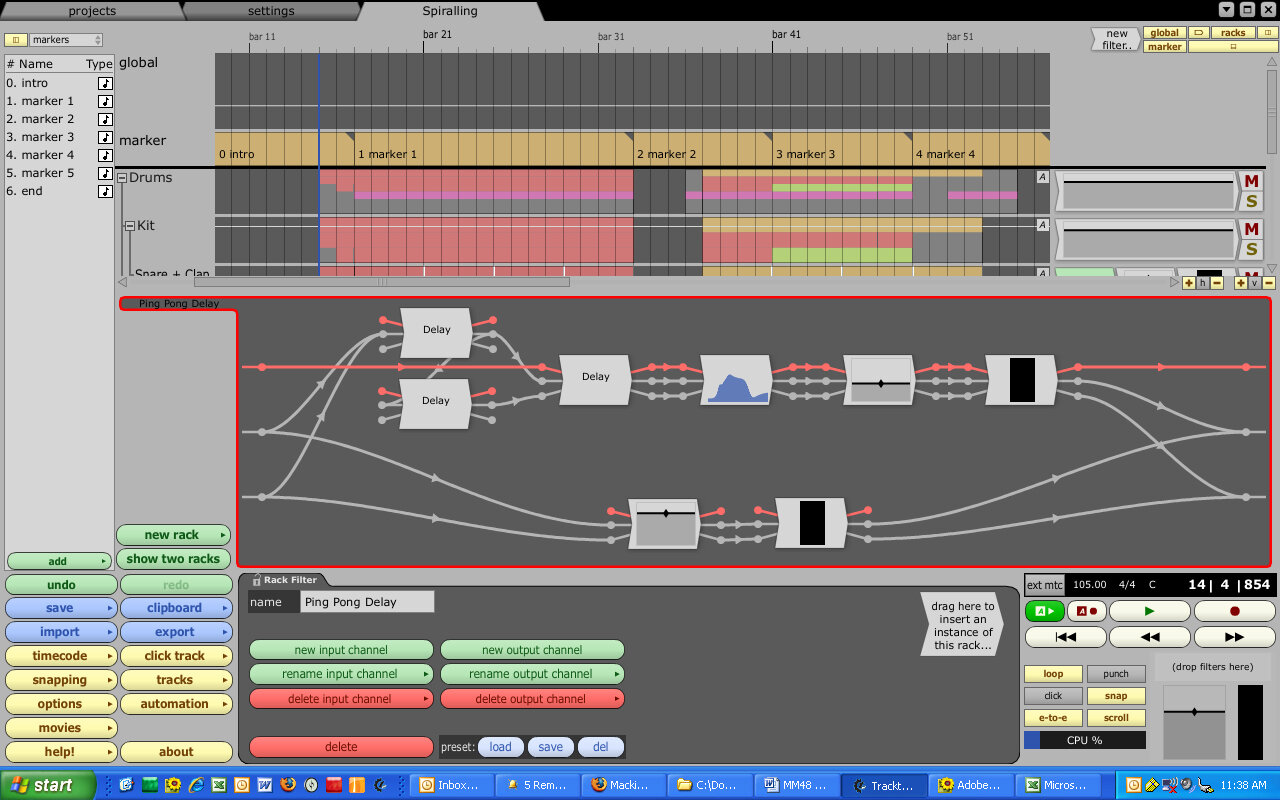This screenshot has height=800, width=1280.
Task: Toggle the green automation read button
Action: coord(1044,611)
